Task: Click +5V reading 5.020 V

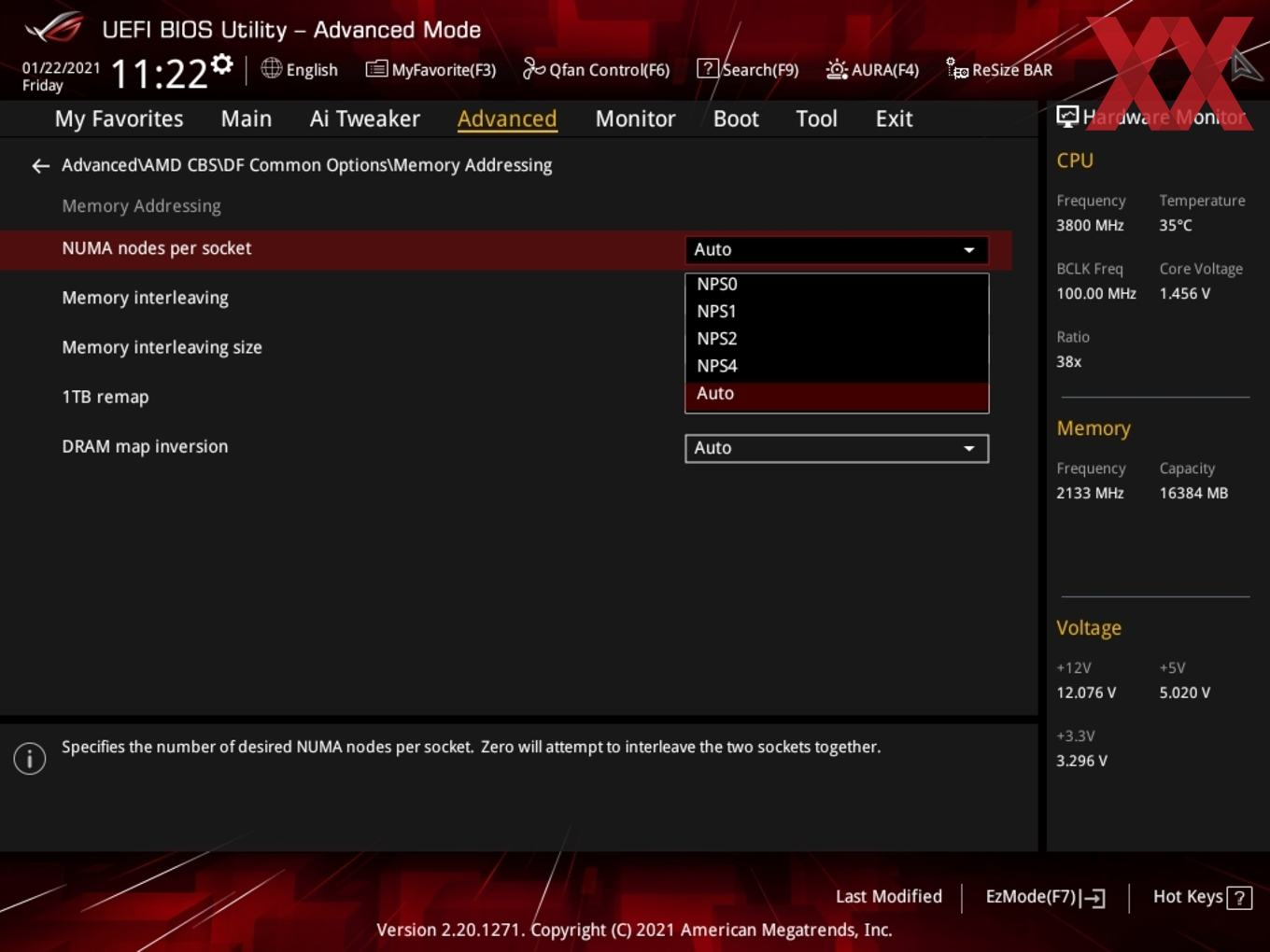Action: point(1185,693)
